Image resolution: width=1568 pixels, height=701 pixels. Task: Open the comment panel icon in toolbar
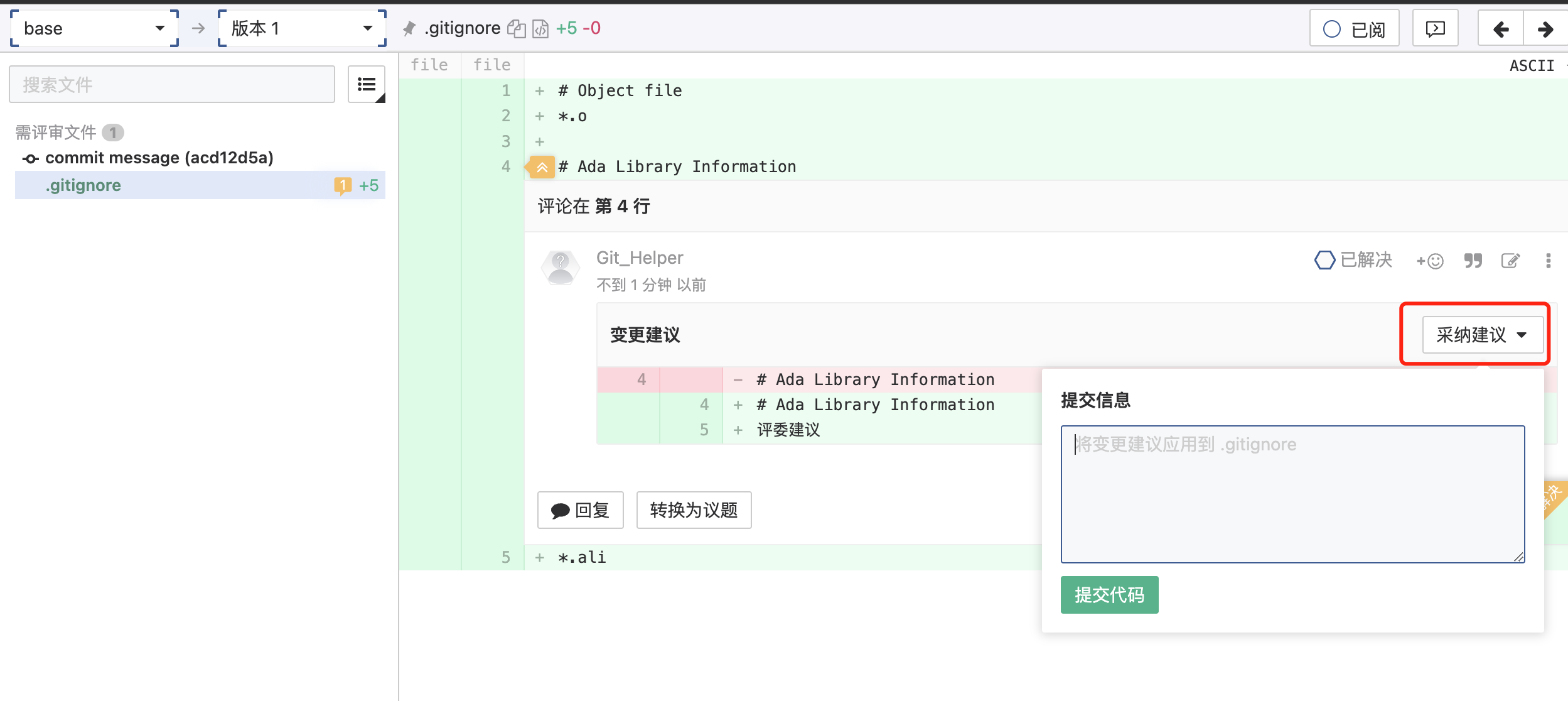pyautogui.click(x=1435, y=29)
